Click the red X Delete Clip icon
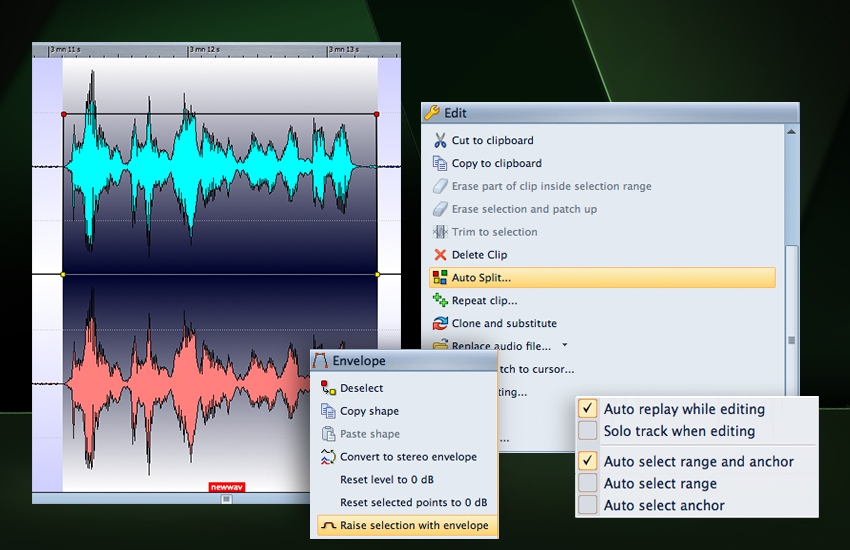Viewport: 850px width, 550px height. (440, 255)
